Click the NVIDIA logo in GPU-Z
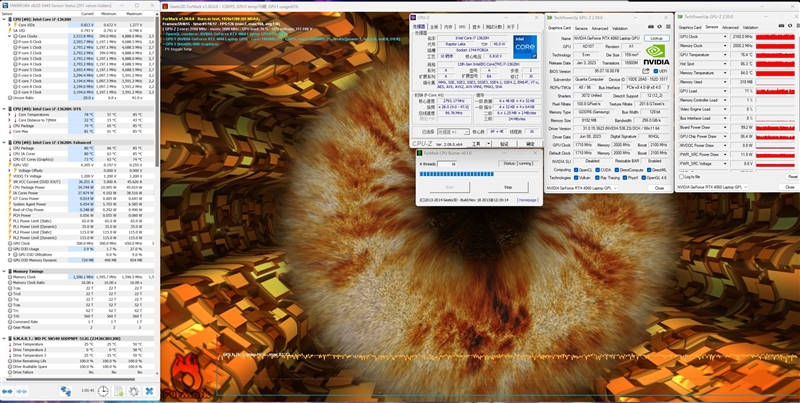The image size is (800, 403). tap(657, 55)
